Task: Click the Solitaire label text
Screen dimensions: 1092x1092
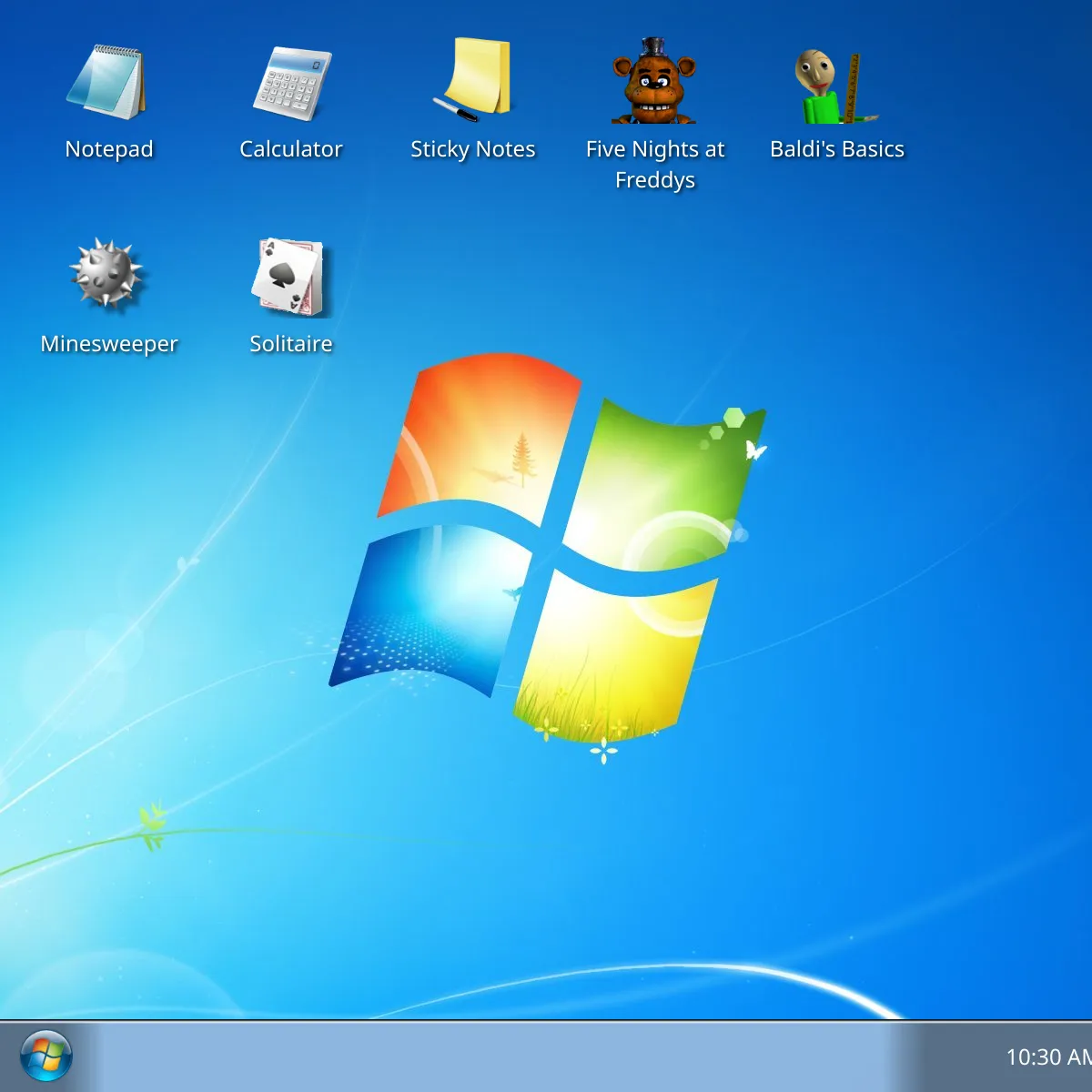Action: 291,344
